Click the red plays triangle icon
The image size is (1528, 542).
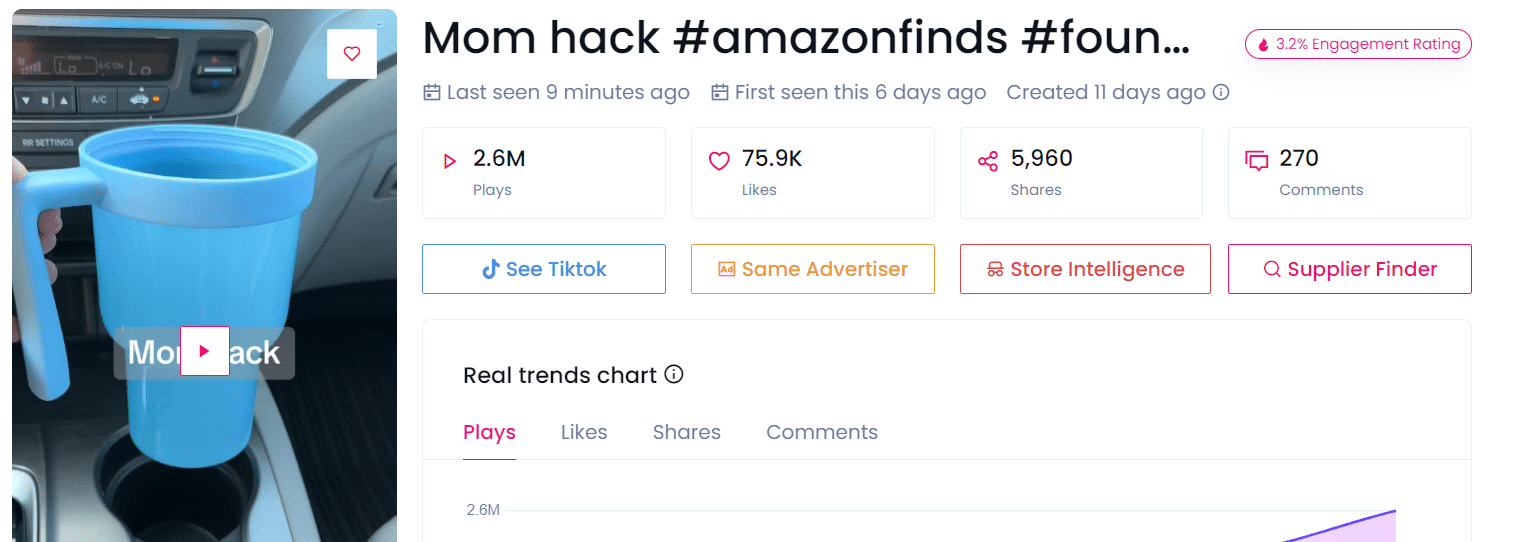(450, 161)
